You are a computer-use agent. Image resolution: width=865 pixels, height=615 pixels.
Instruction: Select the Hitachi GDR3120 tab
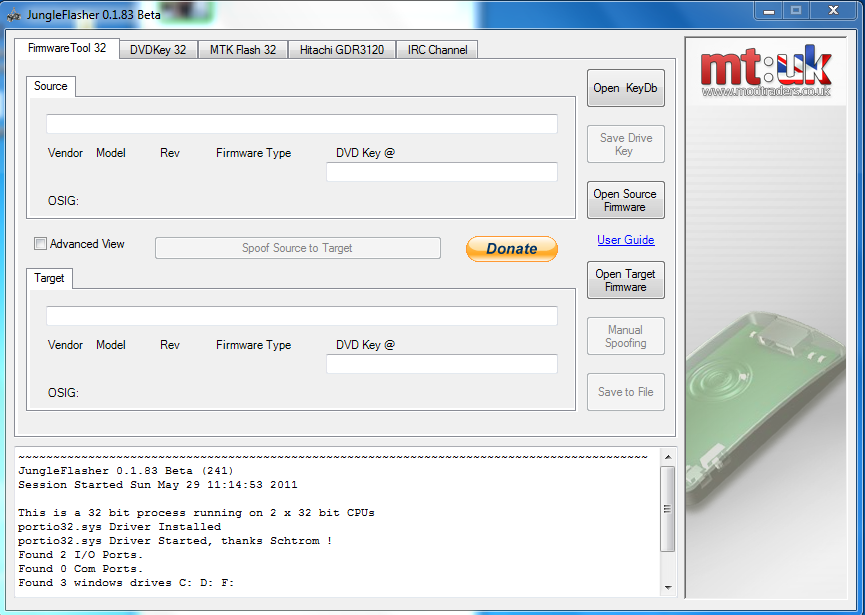point(342,50)
